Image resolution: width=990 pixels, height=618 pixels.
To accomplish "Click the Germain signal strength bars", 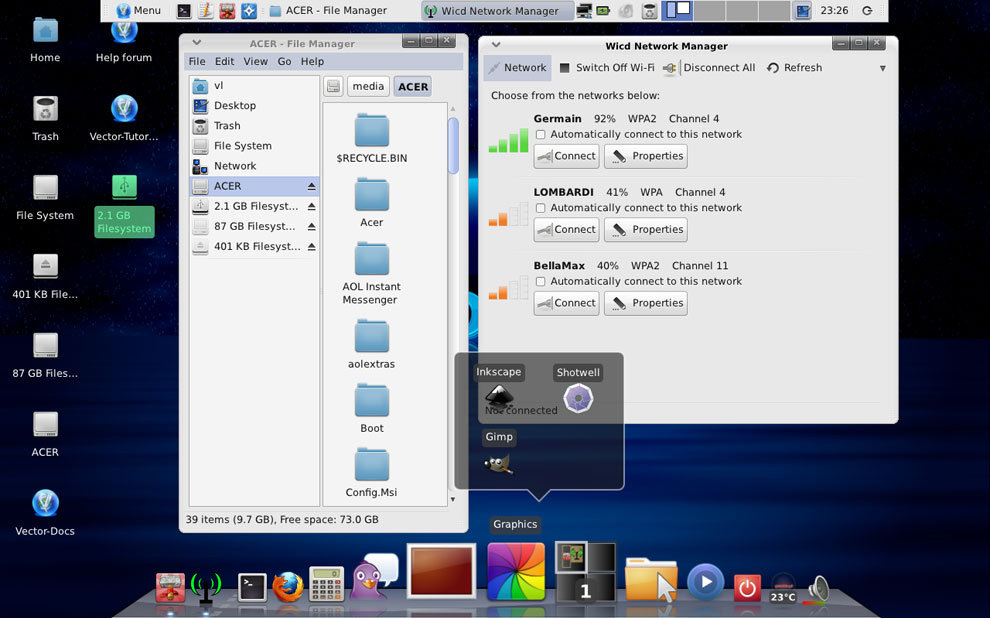I will (507, 140).
